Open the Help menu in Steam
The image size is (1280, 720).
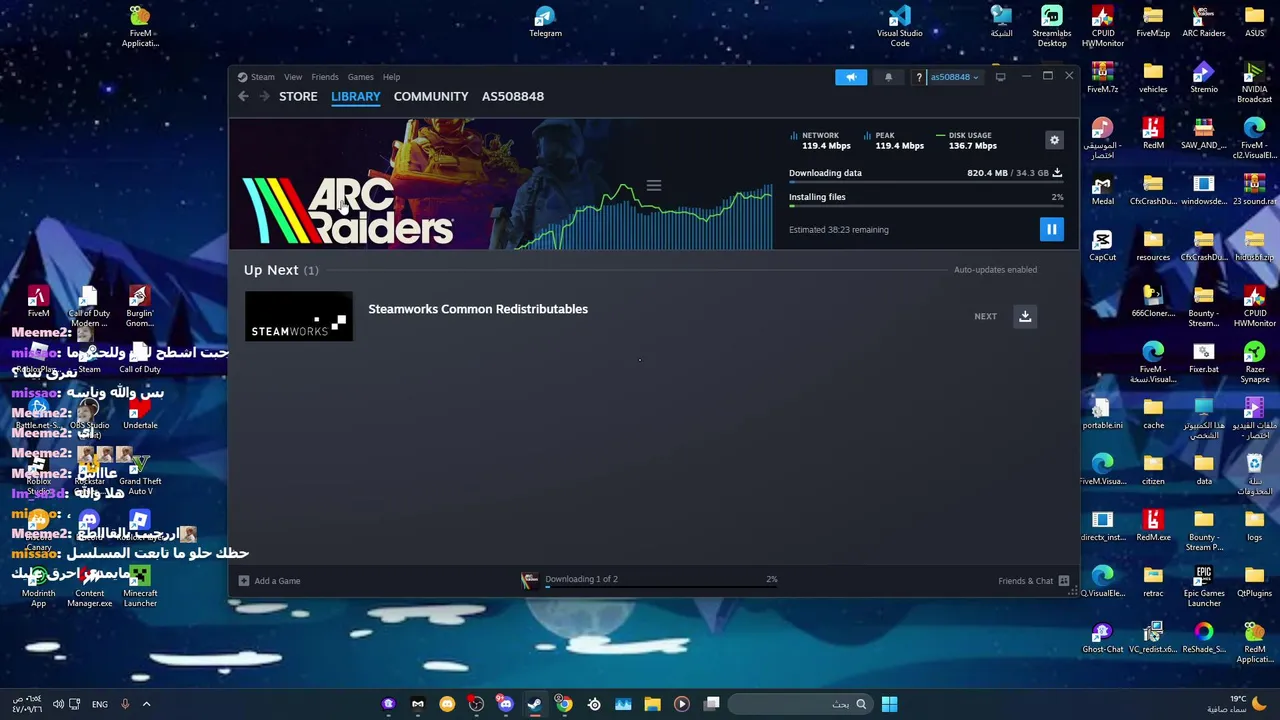point(391,77)
